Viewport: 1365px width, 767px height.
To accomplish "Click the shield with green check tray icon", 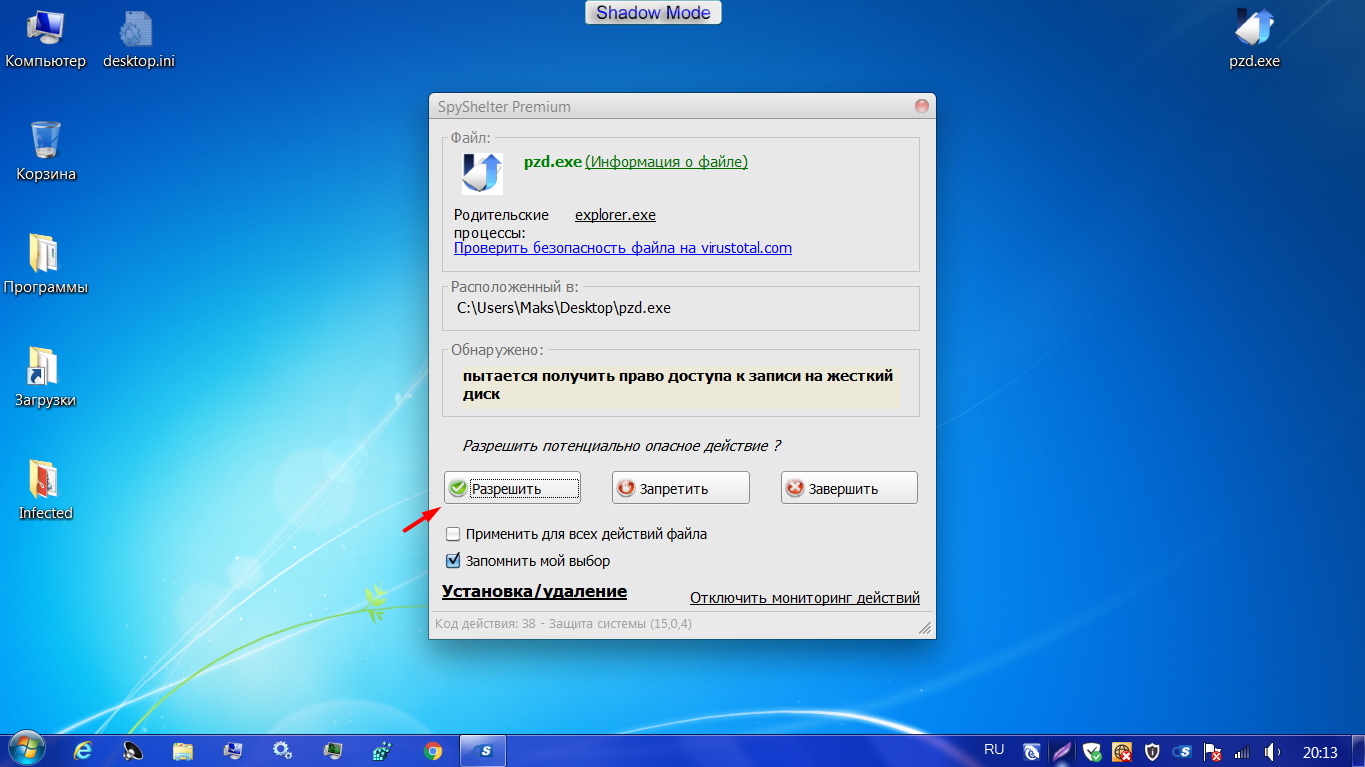I will 1092,751.
